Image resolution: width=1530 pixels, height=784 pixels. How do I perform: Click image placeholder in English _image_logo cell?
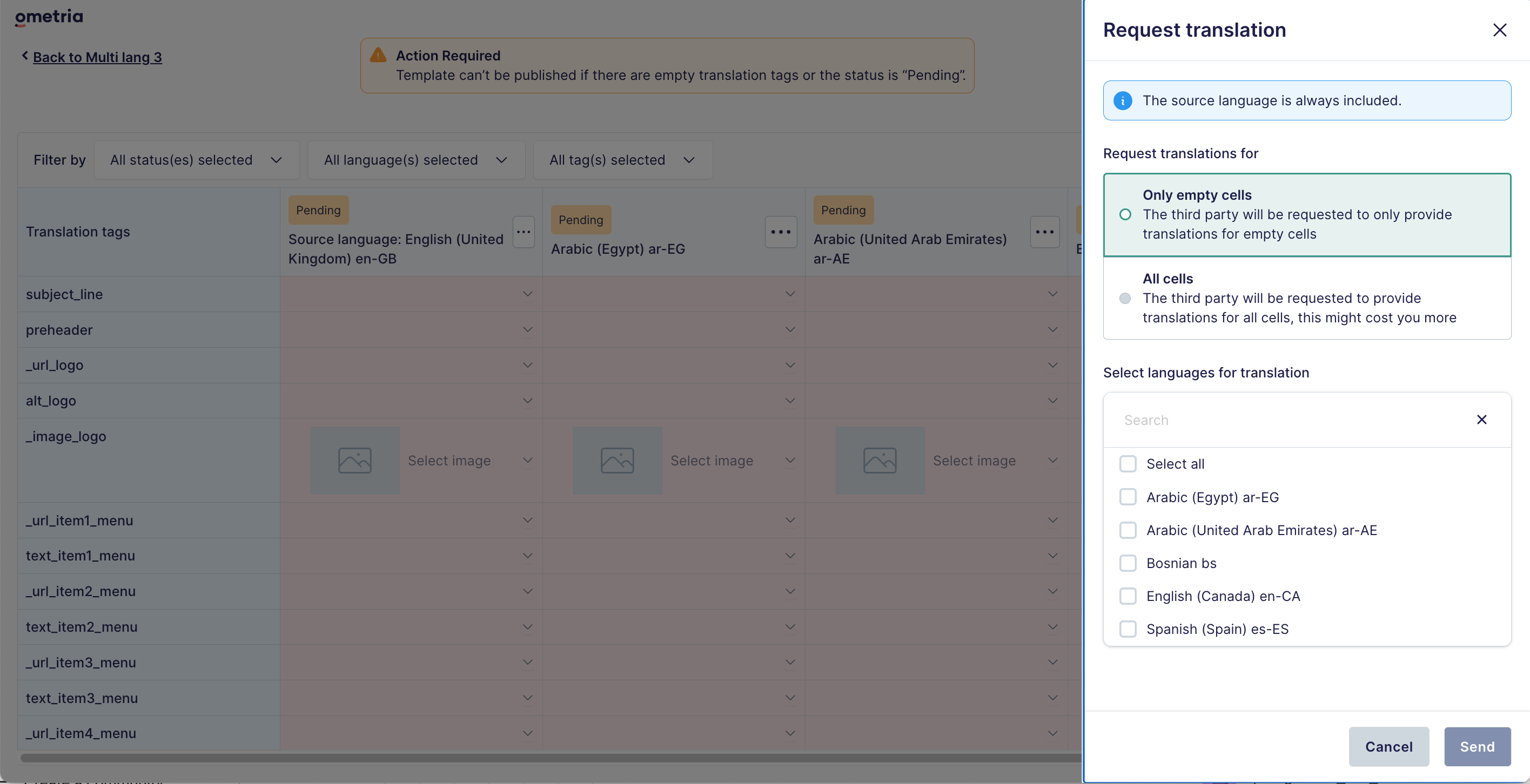(354, 461)
